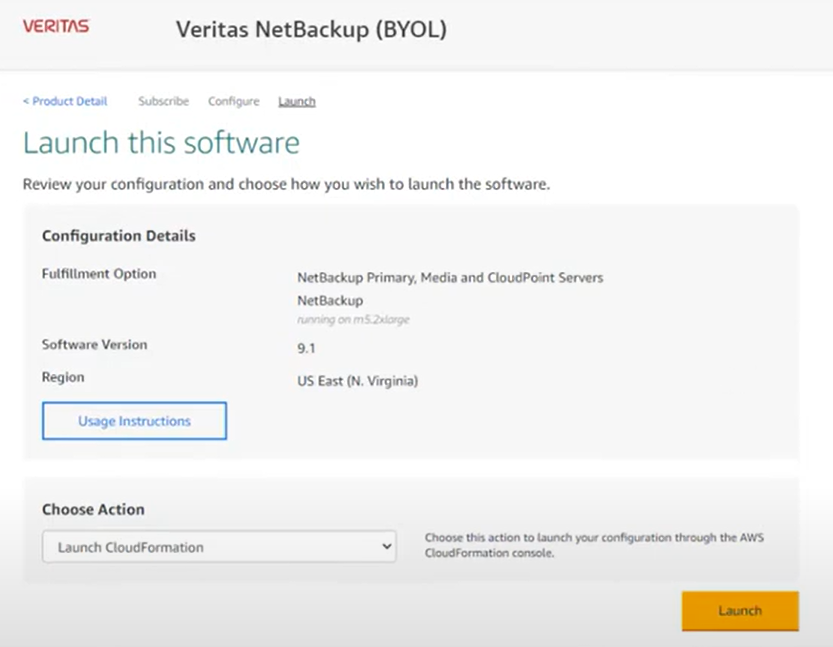
Task: Click the 'Veritas NetBackup (BYOL)' title
Action: coord(311,29)
